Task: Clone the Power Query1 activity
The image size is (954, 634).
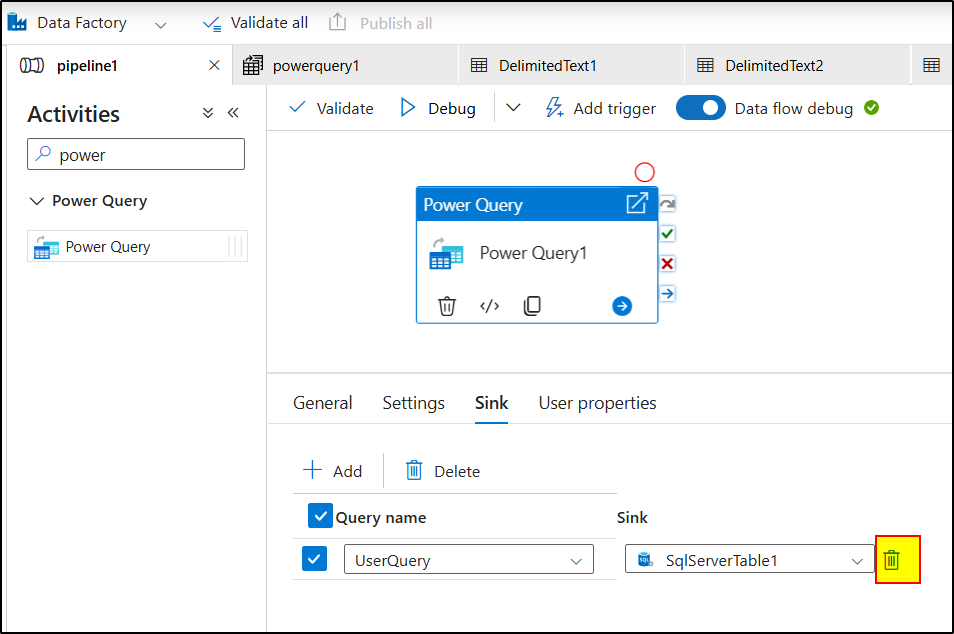Action: (x=531, y=306)
